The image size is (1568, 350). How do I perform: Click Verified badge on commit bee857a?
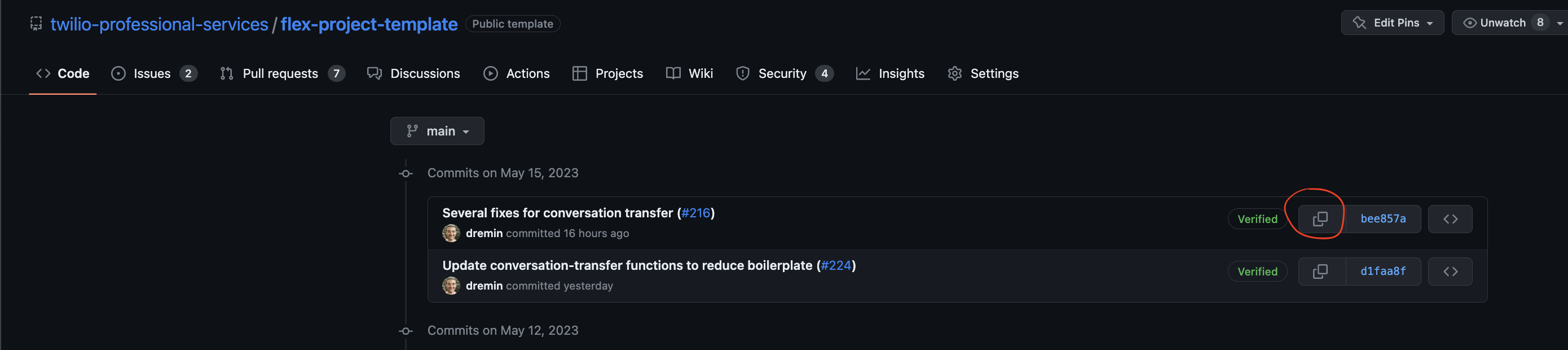coord(1257,219)
